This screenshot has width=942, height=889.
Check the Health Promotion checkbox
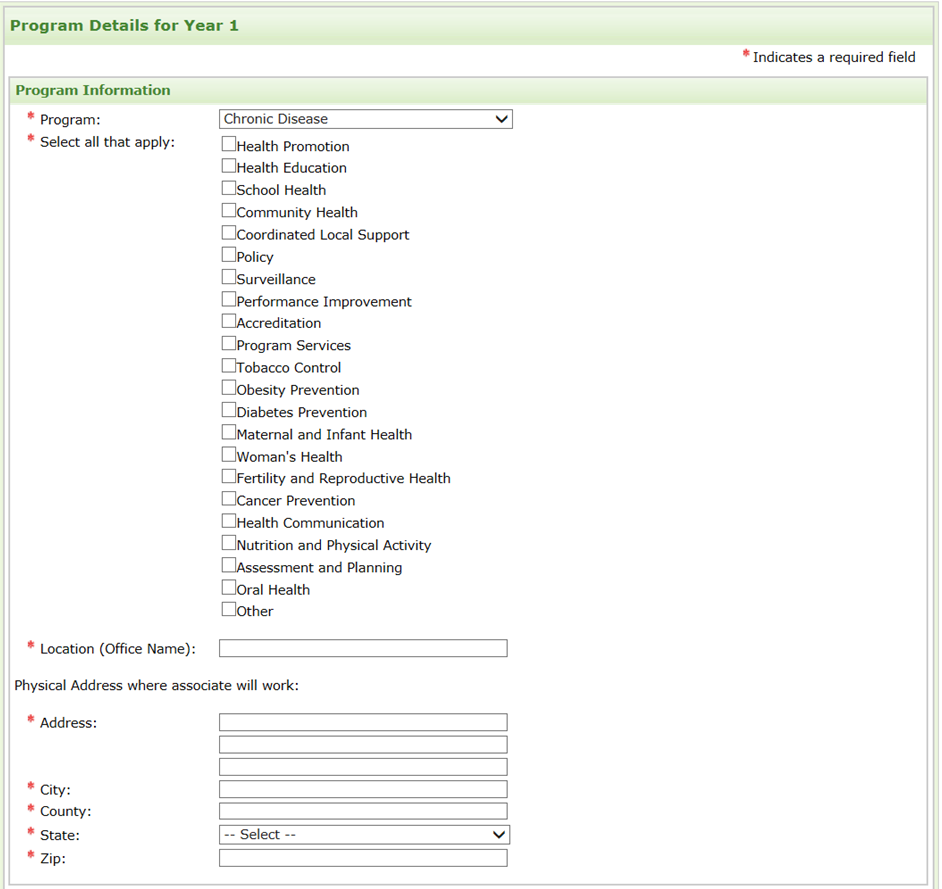point(229,144)
